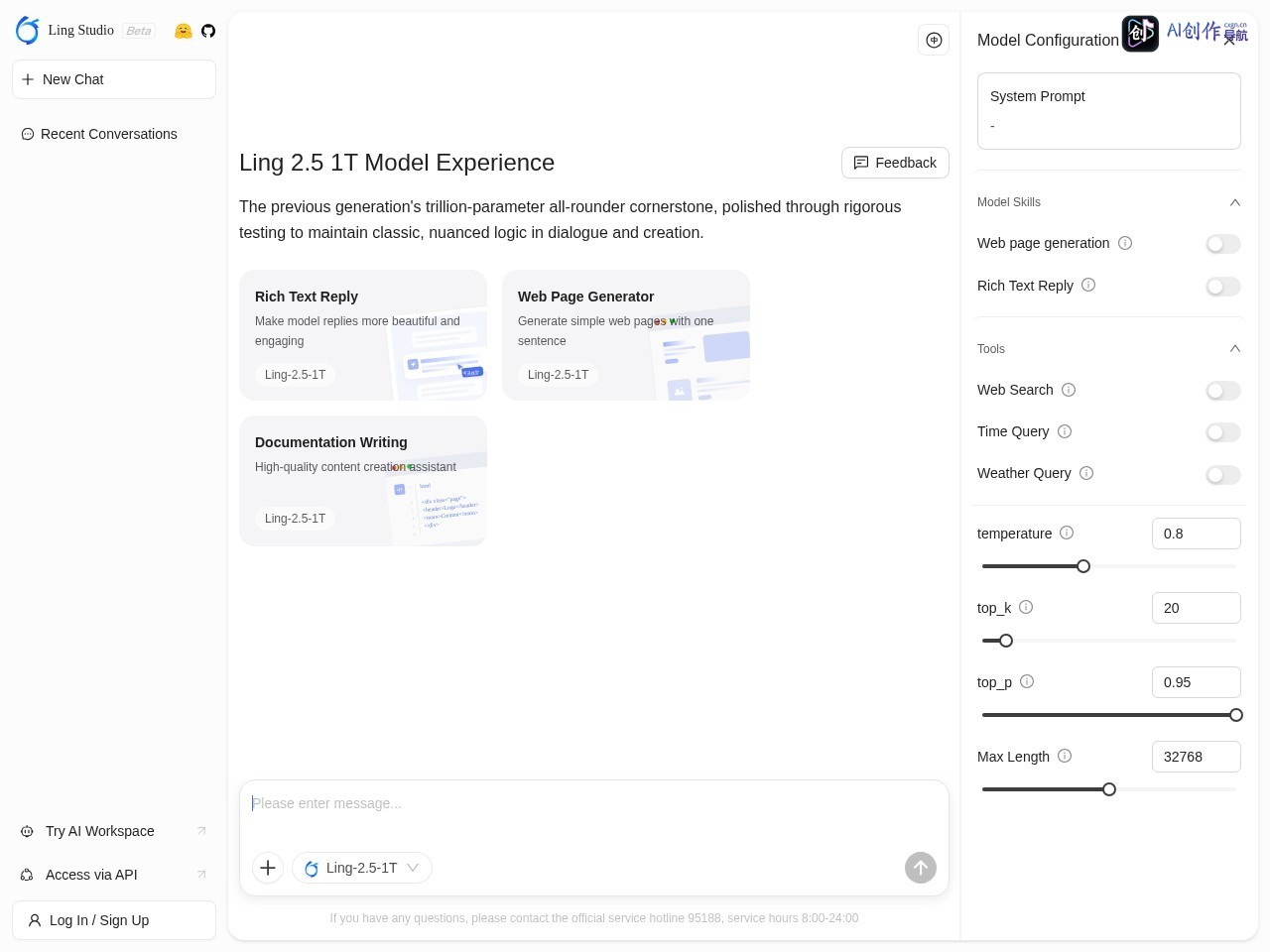This screenshot has height=952, width=1270.
Task: Open Recent Conversations
Action: click(x=109, y=134)
